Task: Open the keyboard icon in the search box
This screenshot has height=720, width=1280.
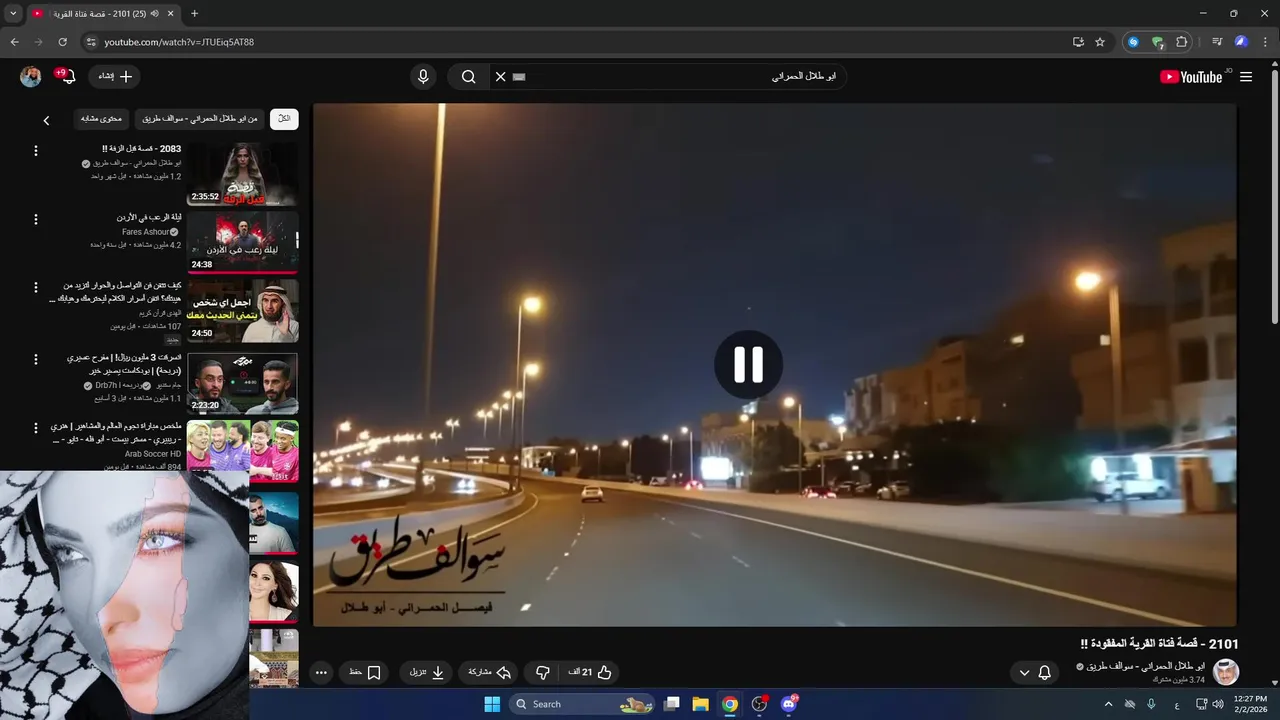Action: [x=519, y=77]
